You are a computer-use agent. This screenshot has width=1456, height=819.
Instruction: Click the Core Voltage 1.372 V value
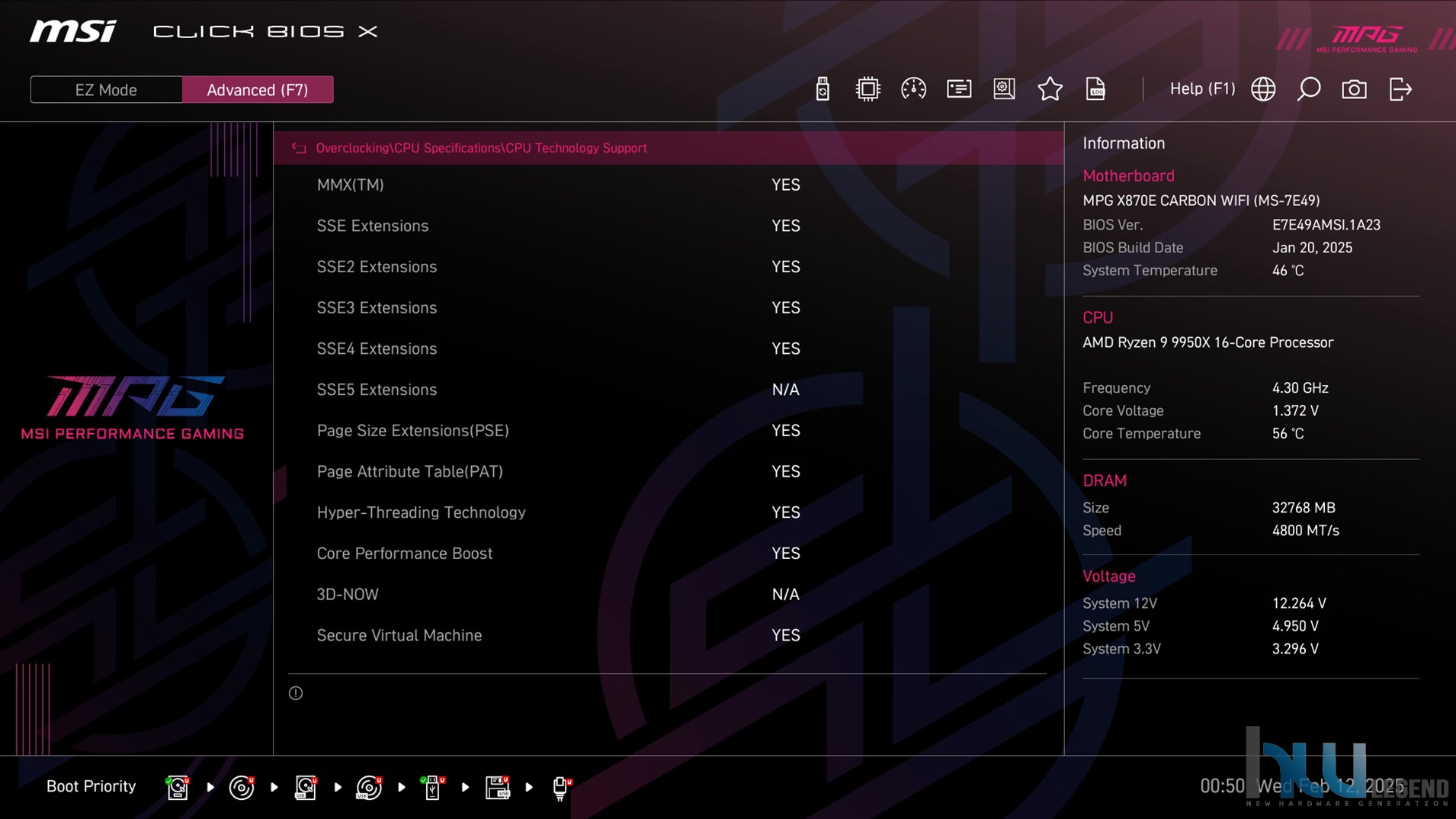pos(1295,411)
